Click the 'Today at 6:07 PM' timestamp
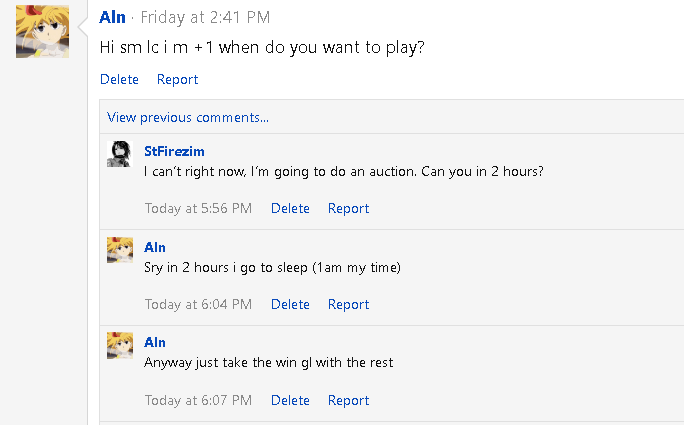The image size is (684, 425). (x=198, y=400)
